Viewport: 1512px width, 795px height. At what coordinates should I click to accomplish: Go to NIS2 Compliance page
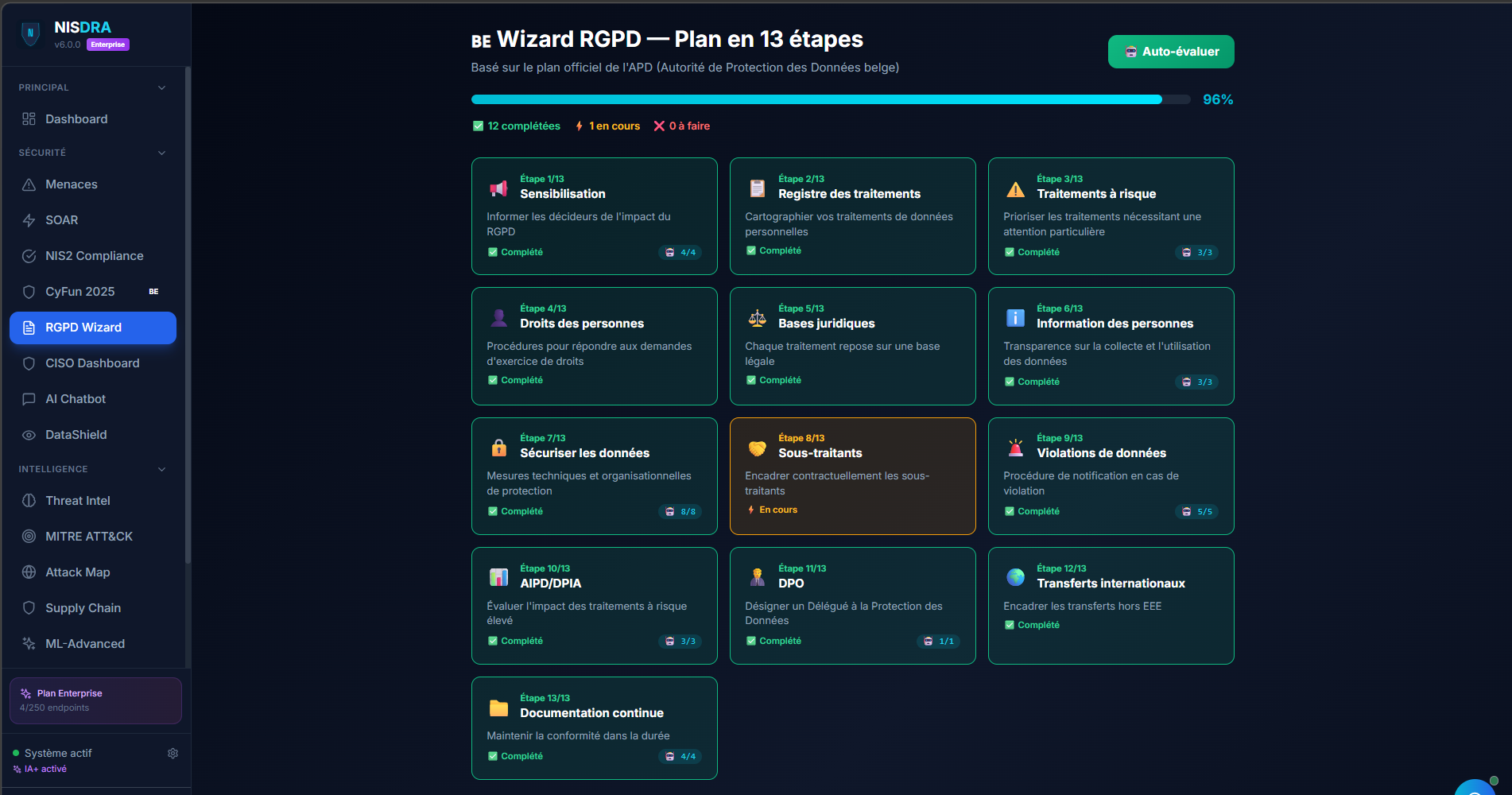93,256
